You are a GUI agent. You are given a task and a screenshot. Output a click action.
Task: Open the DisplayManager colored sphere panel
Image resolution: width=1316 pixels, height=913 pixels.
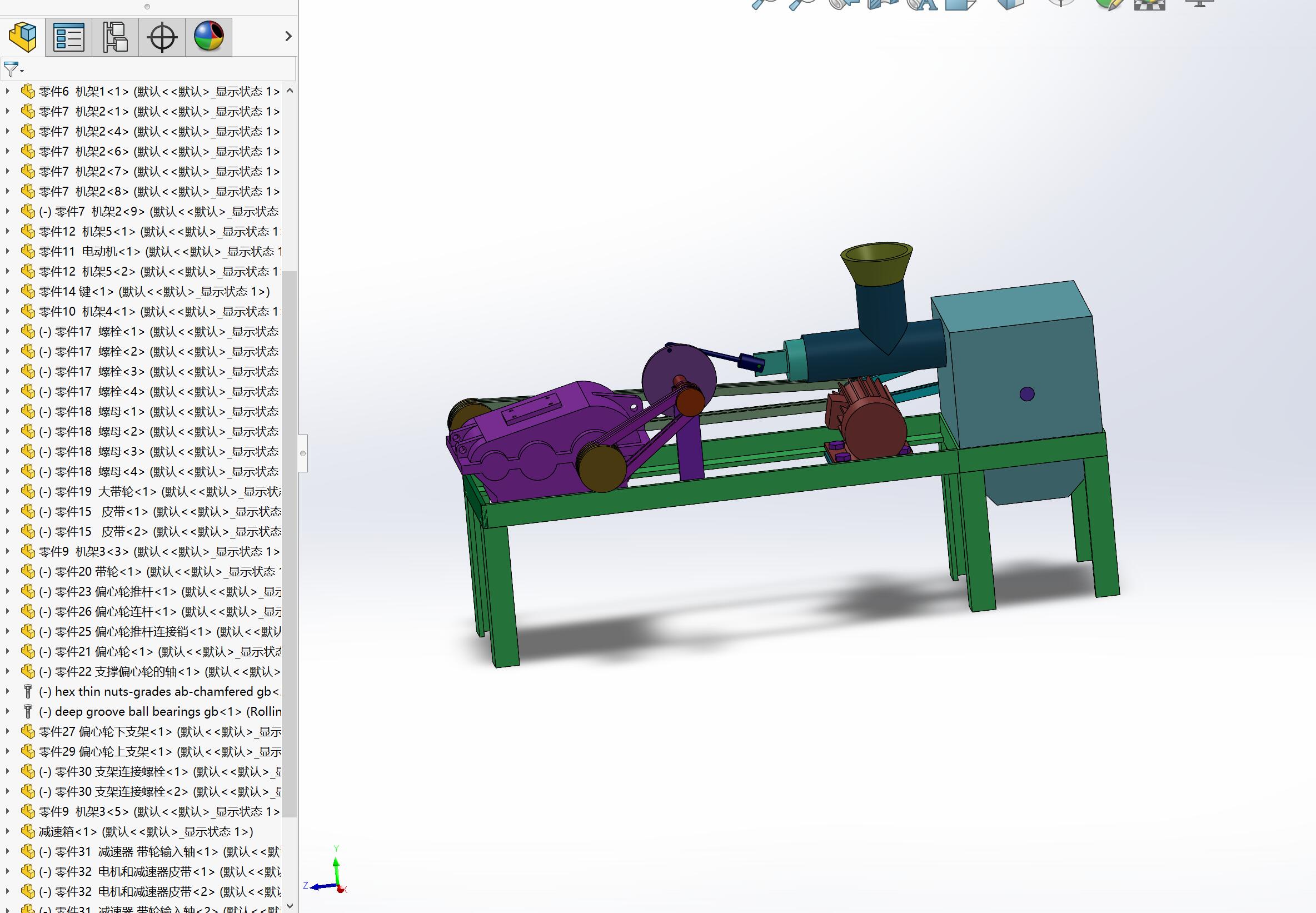pos(208,36)
